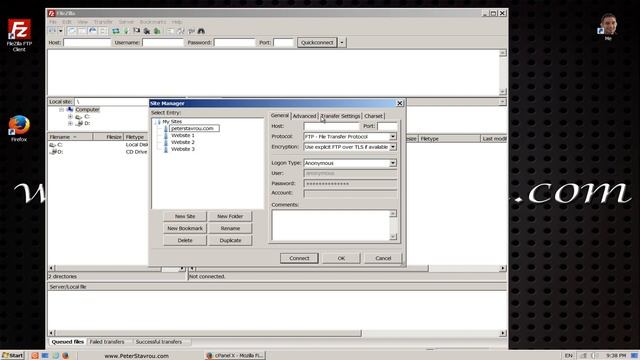Click the Start button on taskbar
Screen dimensions: 640x360
(13, 356)
